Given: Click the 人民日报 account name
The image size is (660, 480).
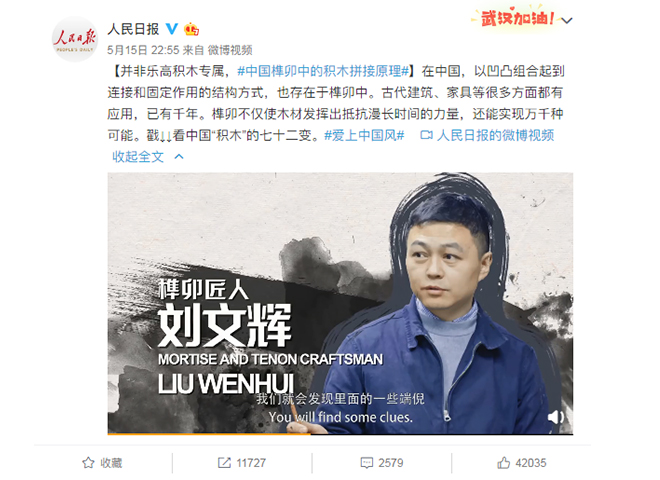Looking at the screenshot, I should (x=133, y=29).
